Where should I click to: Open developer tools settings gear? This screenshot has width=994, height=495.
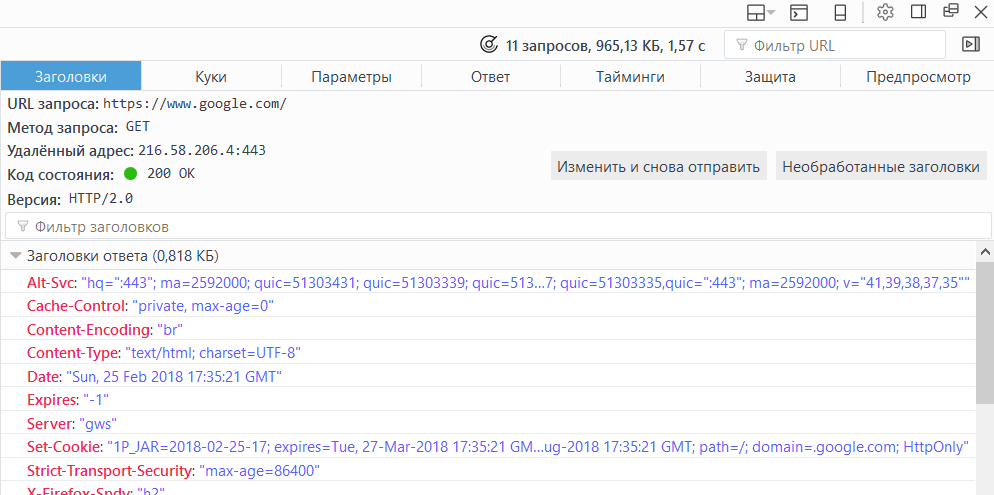tap(885, 13)
